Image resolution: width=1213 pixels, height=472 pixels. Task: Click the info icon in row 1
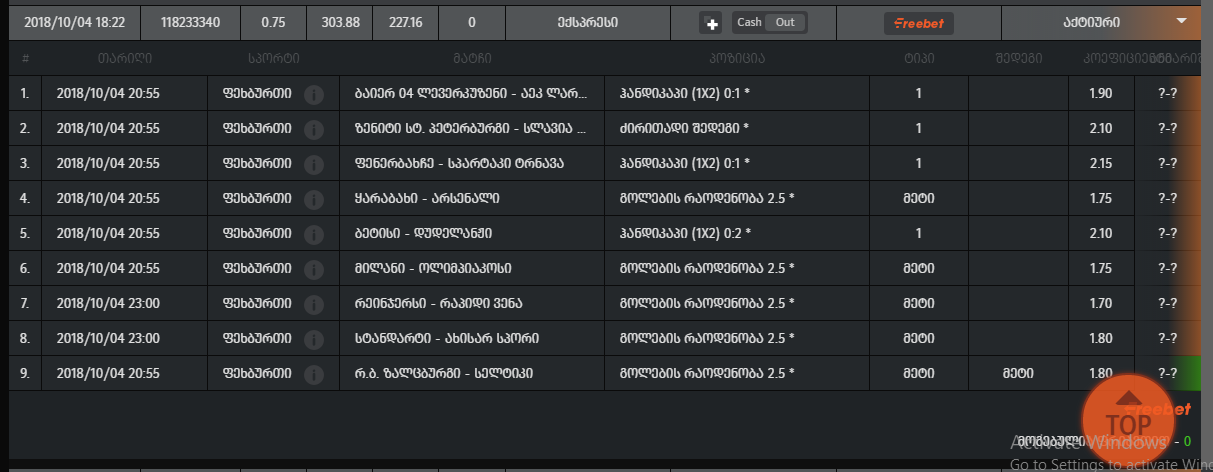(x=313, y=95)
